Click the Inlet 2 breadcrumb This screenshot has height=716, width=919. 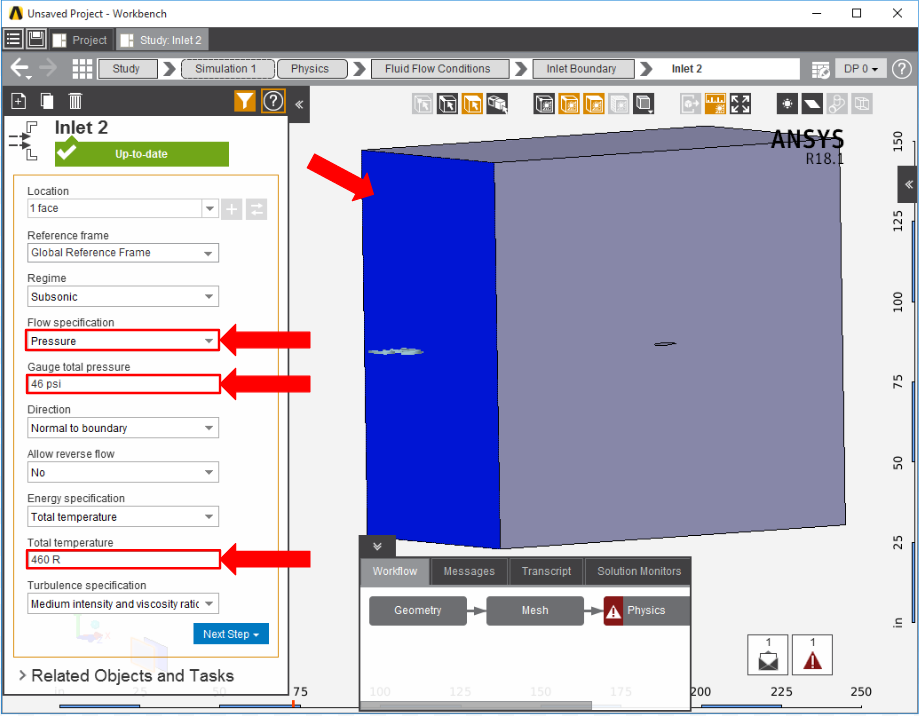[687, 69]
